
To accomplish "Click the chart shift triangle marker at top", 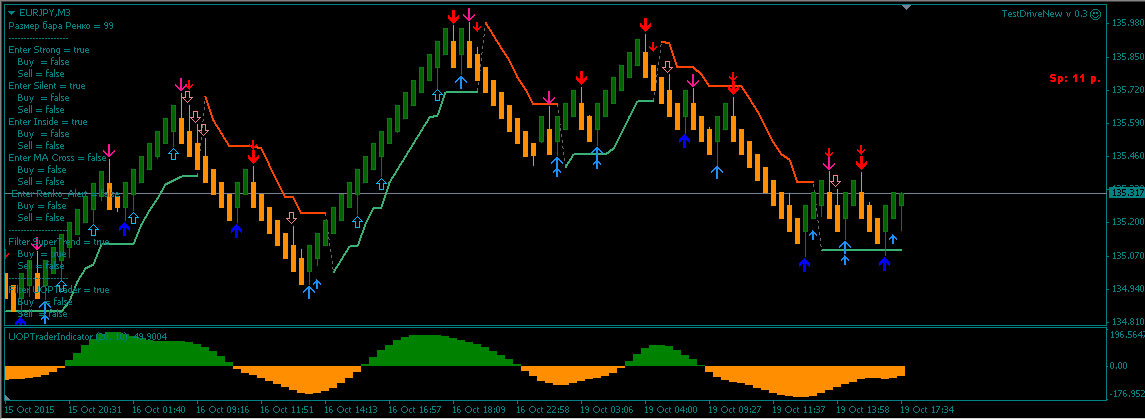I will click(907, 7).
